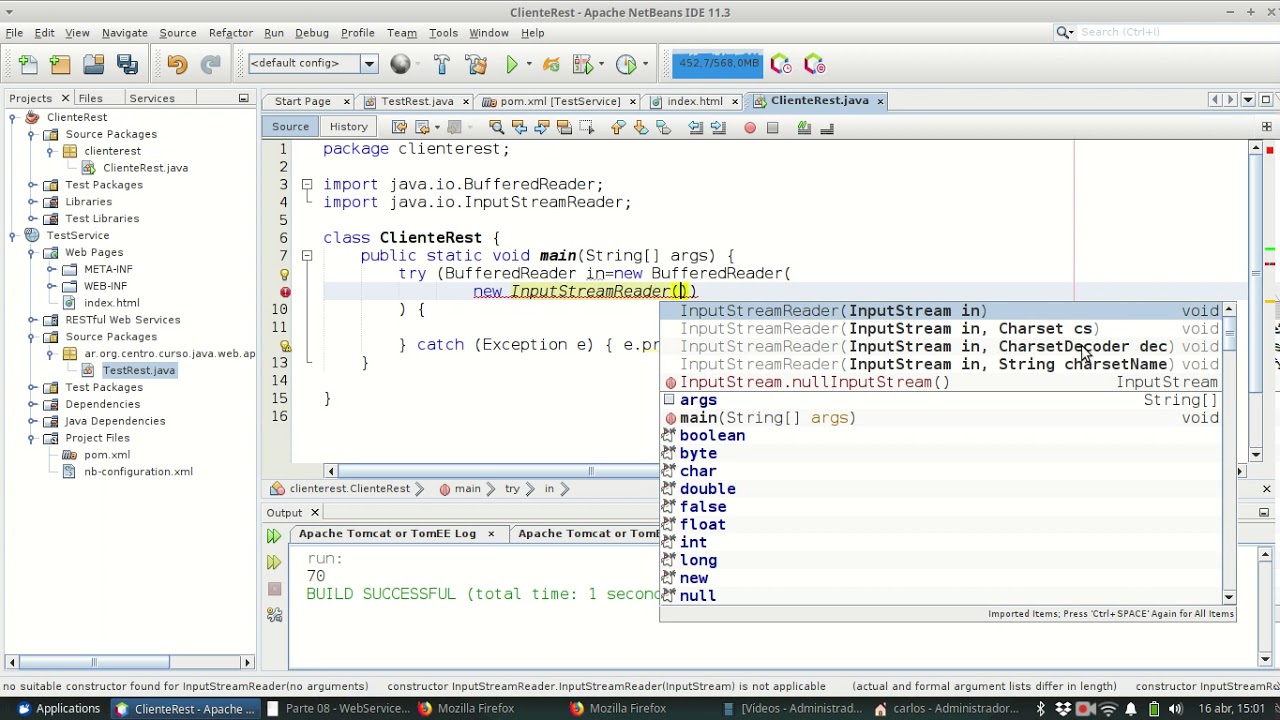Click the error marker on line 9
The image size is (1280, 720).
pyautogui.click(x=284, y=292)
